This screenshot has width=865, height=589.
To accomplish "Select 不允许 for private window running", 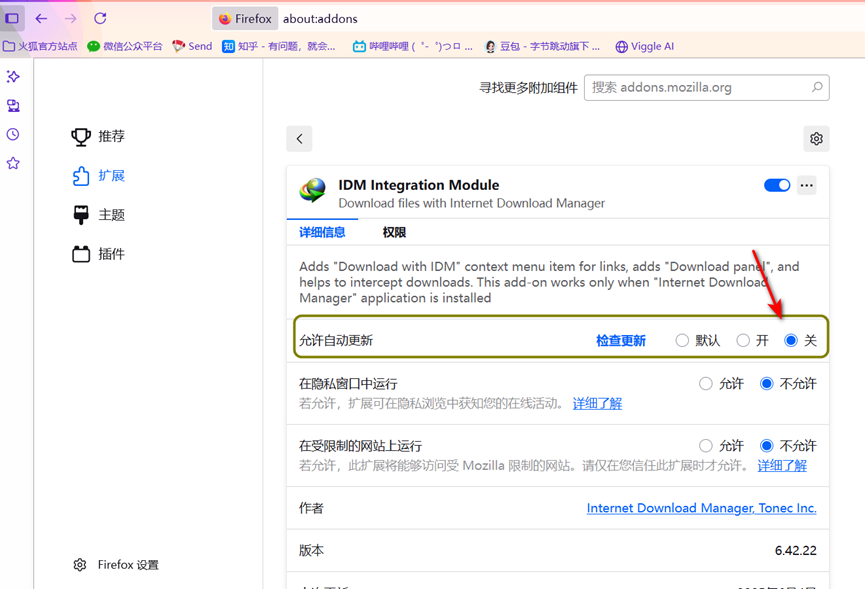I will 767,383.
